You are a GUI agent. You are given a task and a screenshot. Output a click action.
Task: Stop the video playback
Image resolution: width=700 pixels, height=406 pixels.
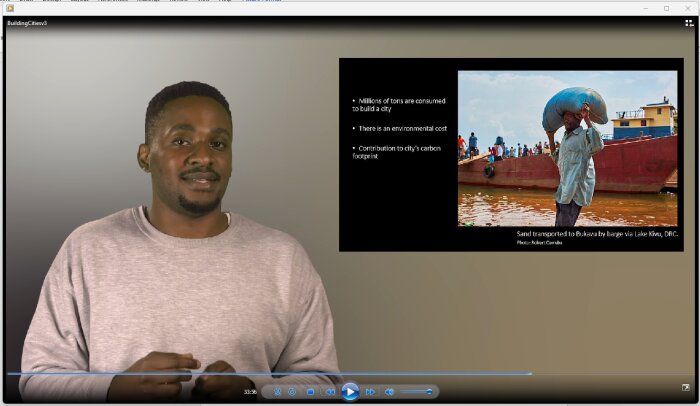point(310,392)
